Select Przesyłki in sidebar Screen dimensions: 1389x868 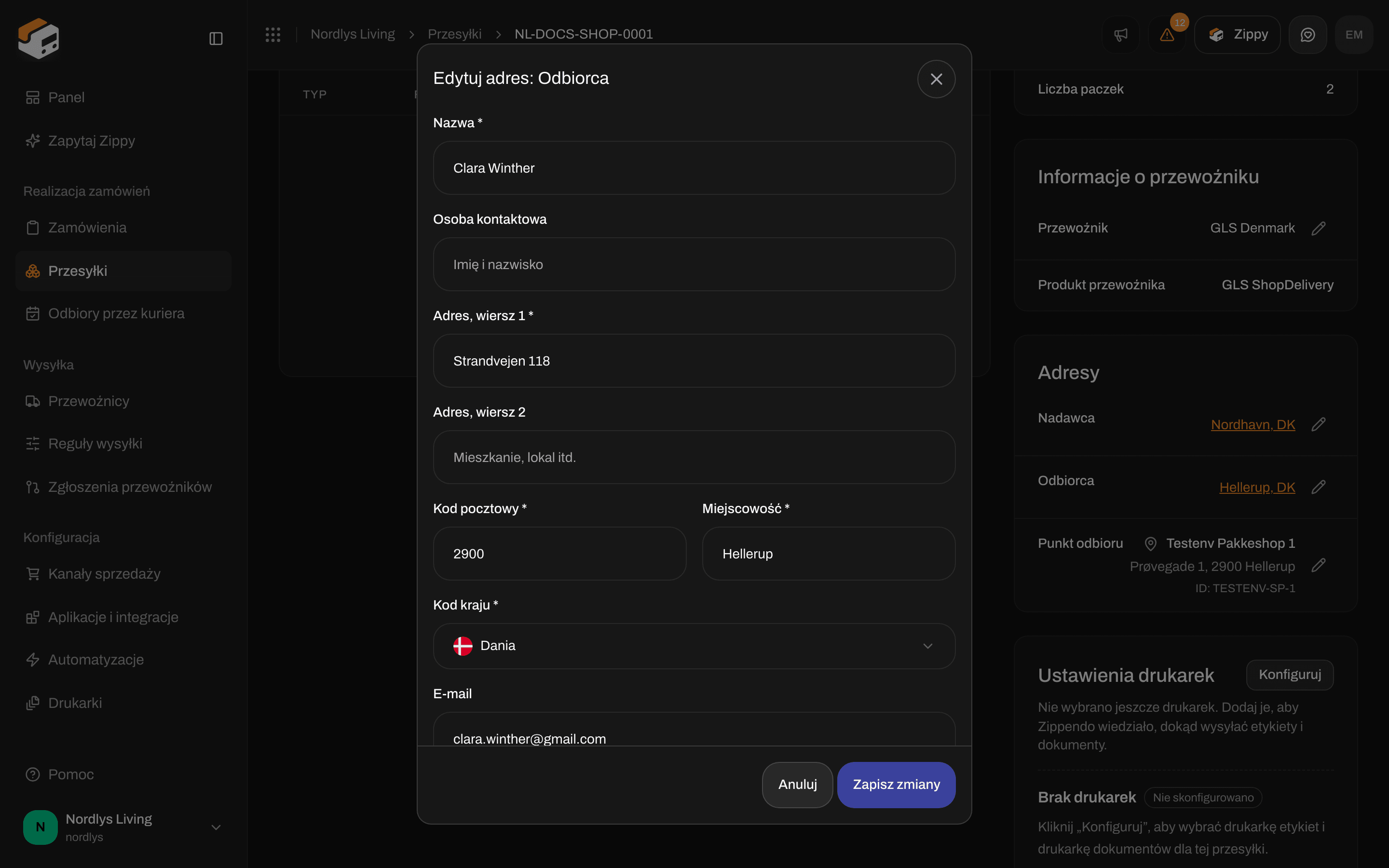pyautogui.click(x=123, y=271)
